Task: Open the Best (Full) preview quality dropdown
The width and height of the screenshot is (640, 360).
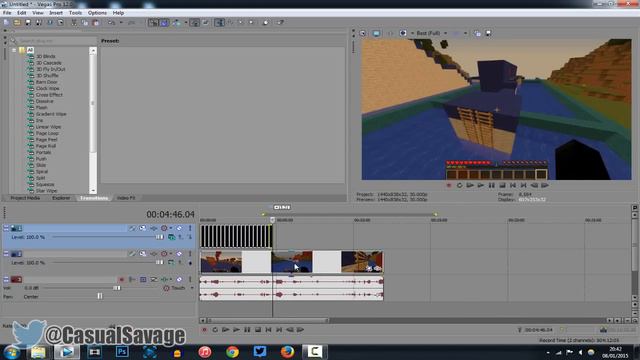Action: point(445,33)
